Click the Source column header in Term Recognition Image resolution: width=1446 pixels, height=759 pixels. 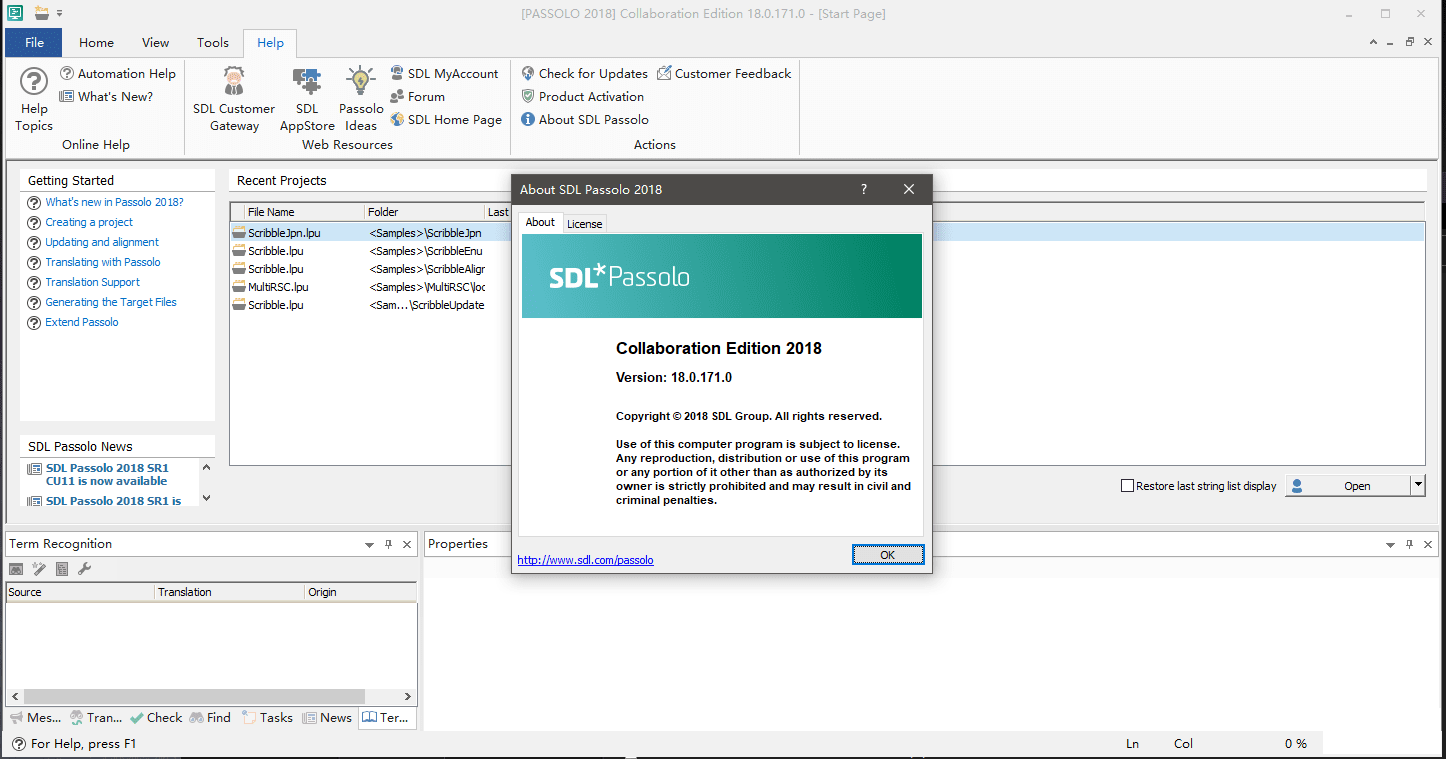(x=80, y=592)
